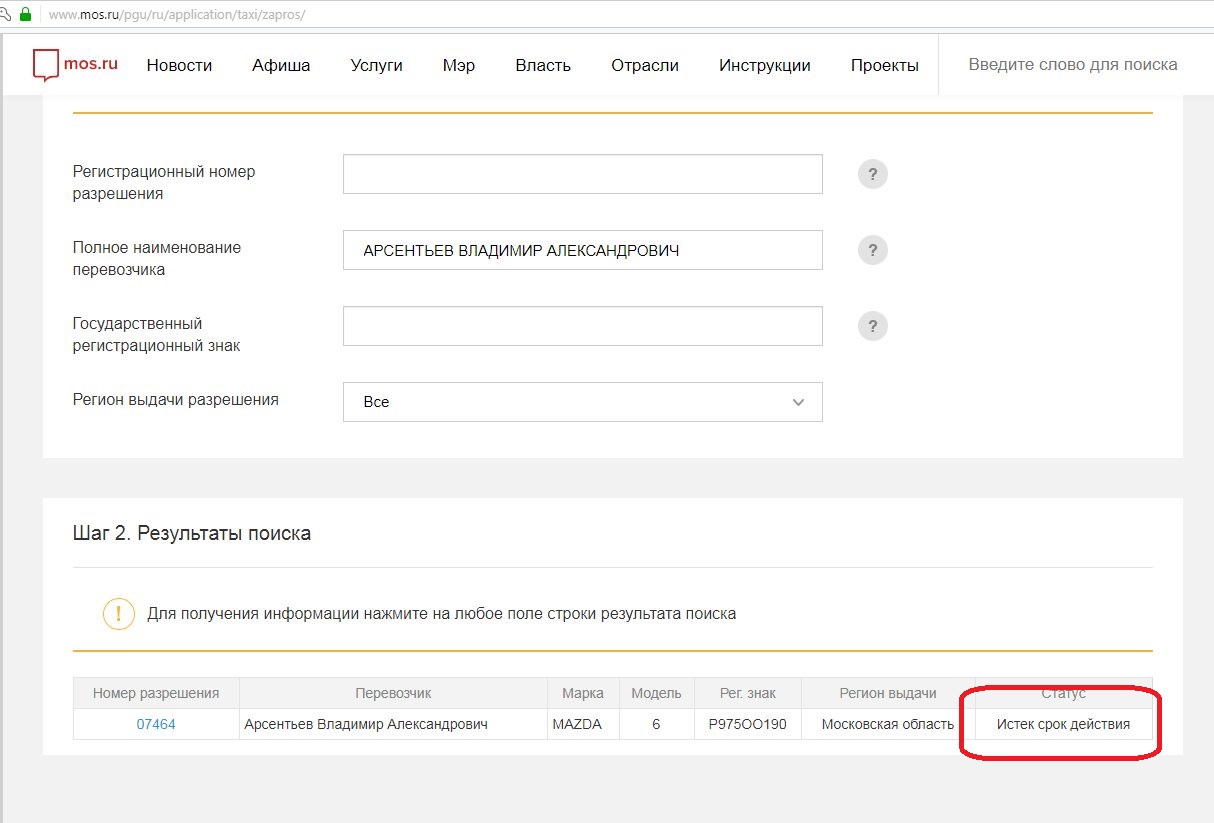Click the Марка column header
Image resolution: width=1214 pixels, height=823 pixels.
point(583,693)
